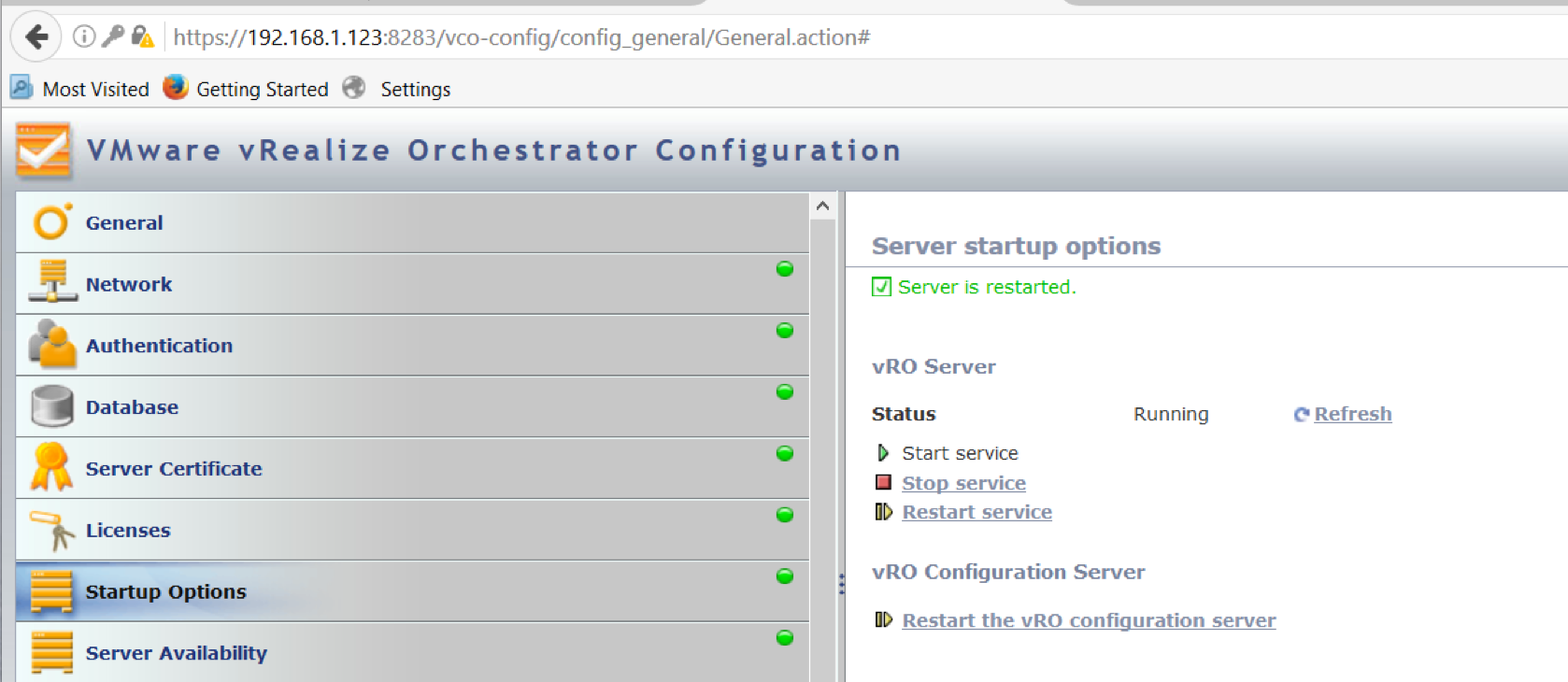Click the panel splitter handle dots
Viewport: 1568px width, 682px height.
[841, 584]
